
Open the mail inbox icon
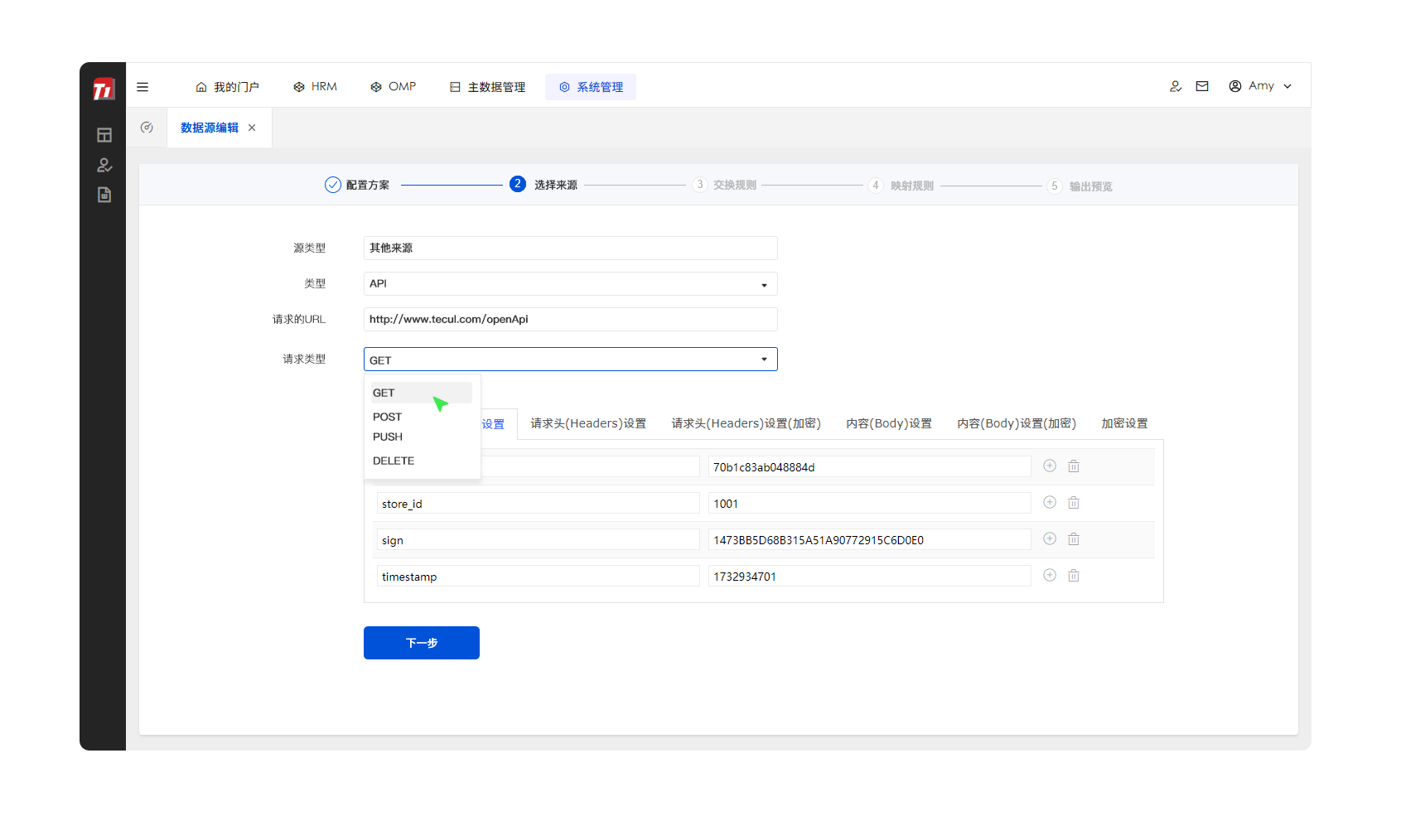point(1202,86)
